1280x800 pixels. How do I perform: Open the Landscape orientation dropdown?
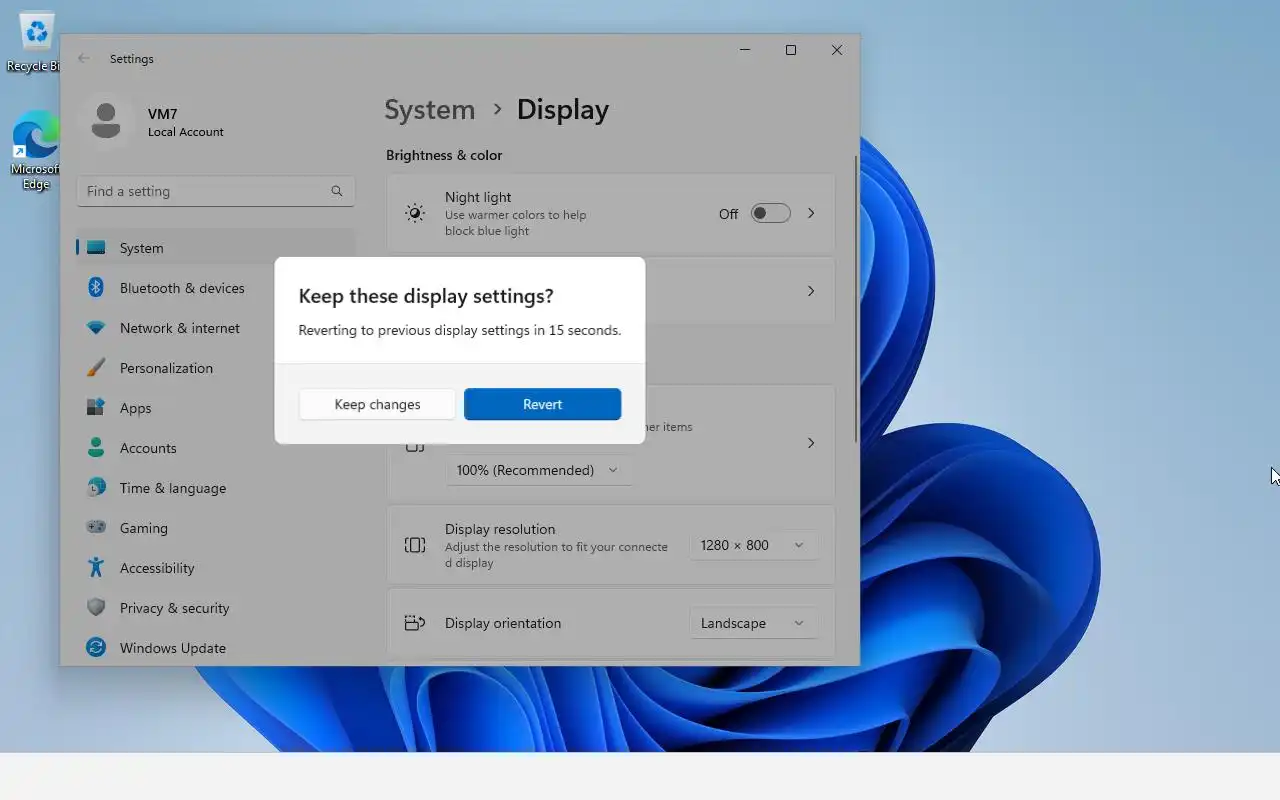click(x=753, y=623)
